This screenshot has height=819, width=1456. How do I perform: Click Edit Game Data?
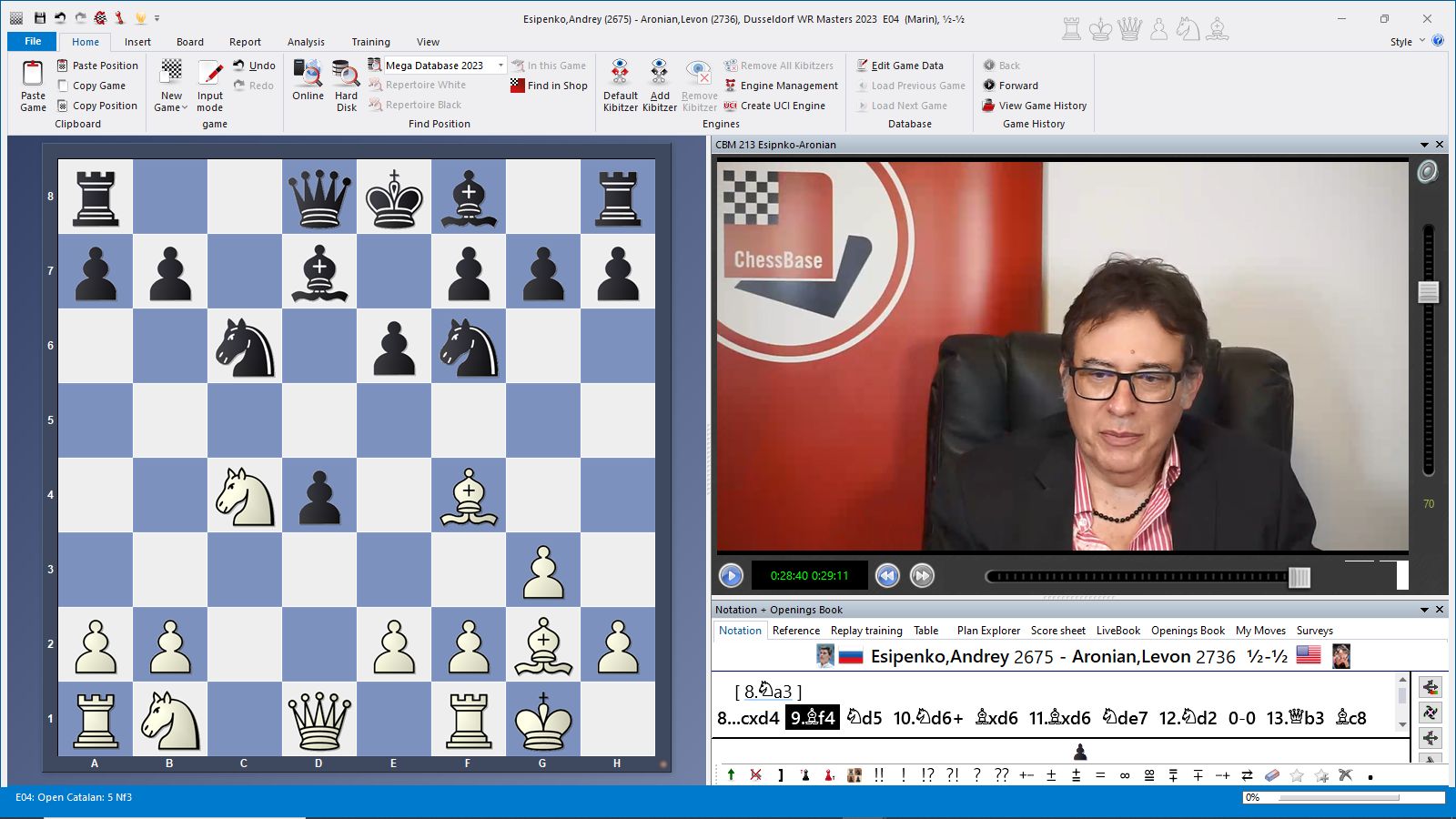[x=906, y=66]
